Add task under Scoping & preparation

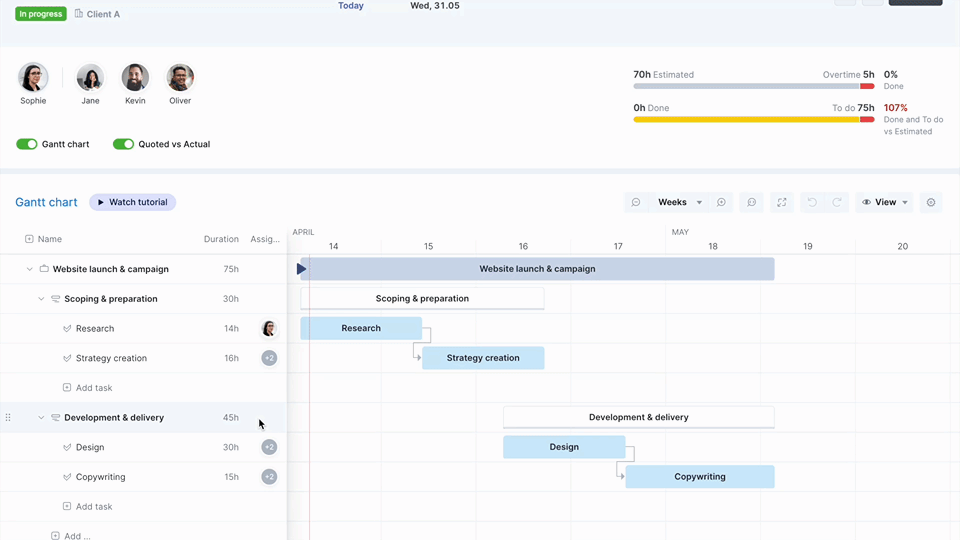[x=88, y=388]
